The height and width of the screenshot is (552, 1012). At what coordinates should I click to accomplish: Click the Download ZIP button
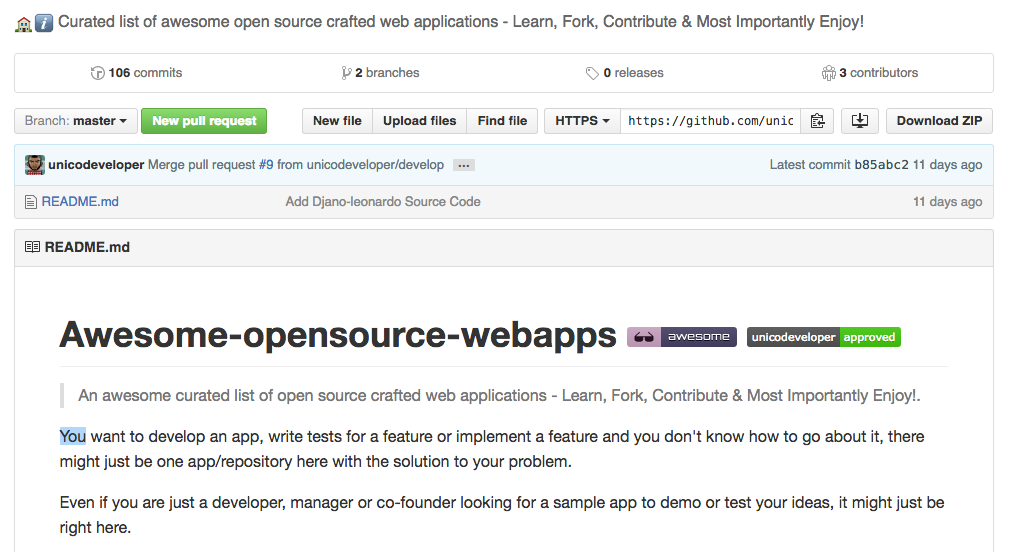(938, 121)
